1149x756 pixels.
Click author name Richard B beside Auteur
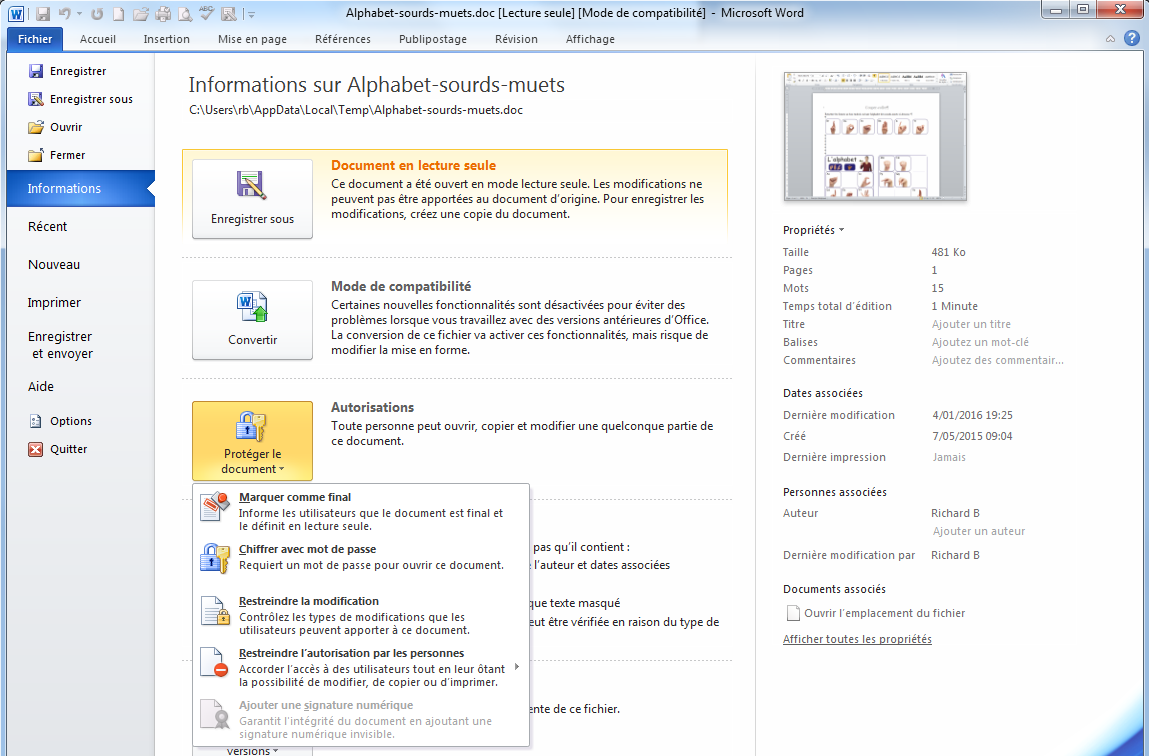[x=956, y=513]
